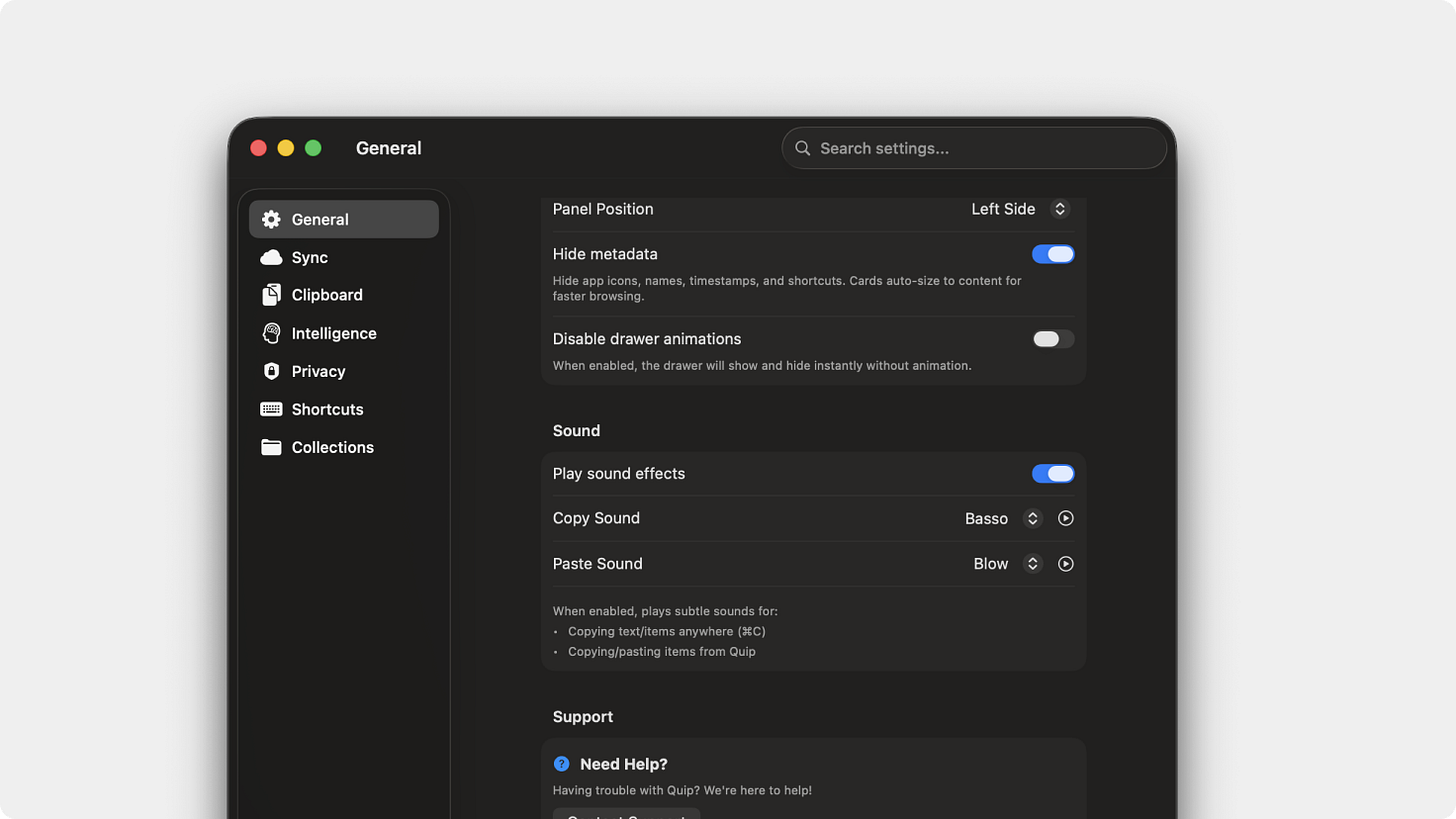1456x819 pixels.
Task: Click the General gear icon in sidebar
Action: point(271,219)
